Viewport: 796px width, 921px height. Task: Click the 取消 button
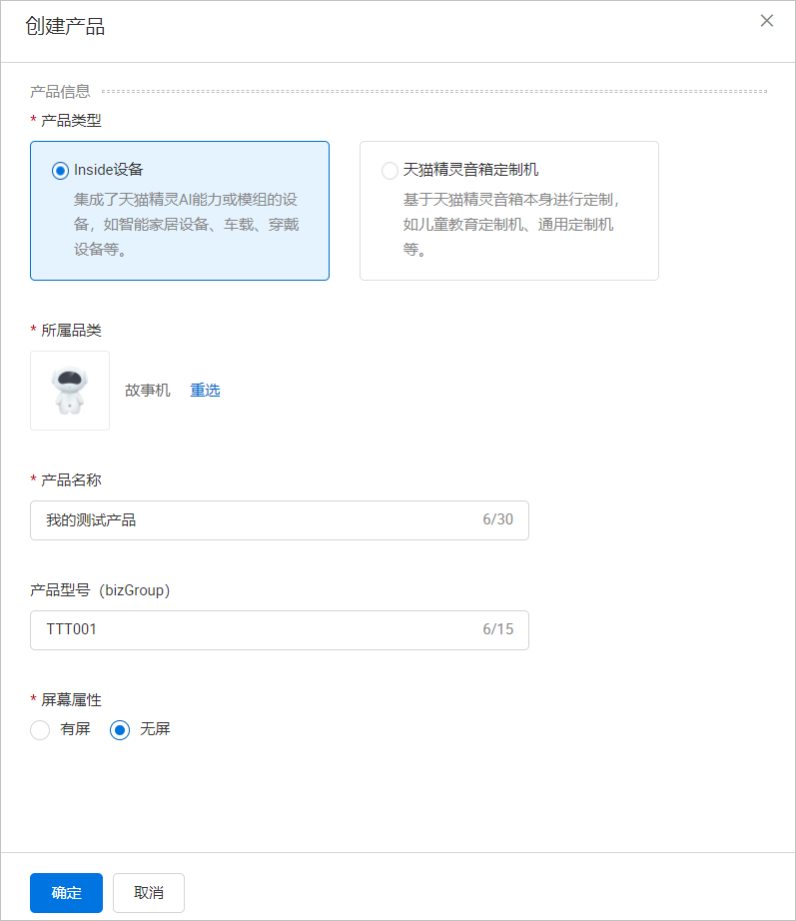[x=149, y=893]
